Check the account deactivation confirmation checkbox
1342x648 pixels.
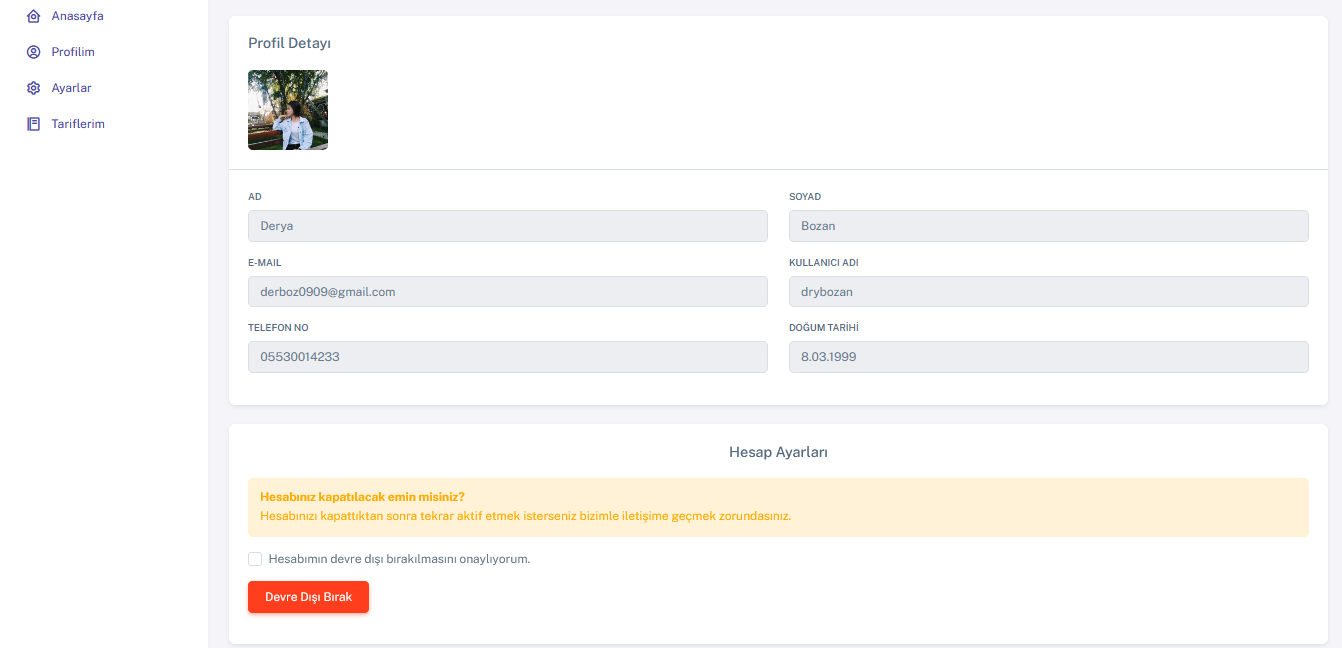[x=255, y=558]
